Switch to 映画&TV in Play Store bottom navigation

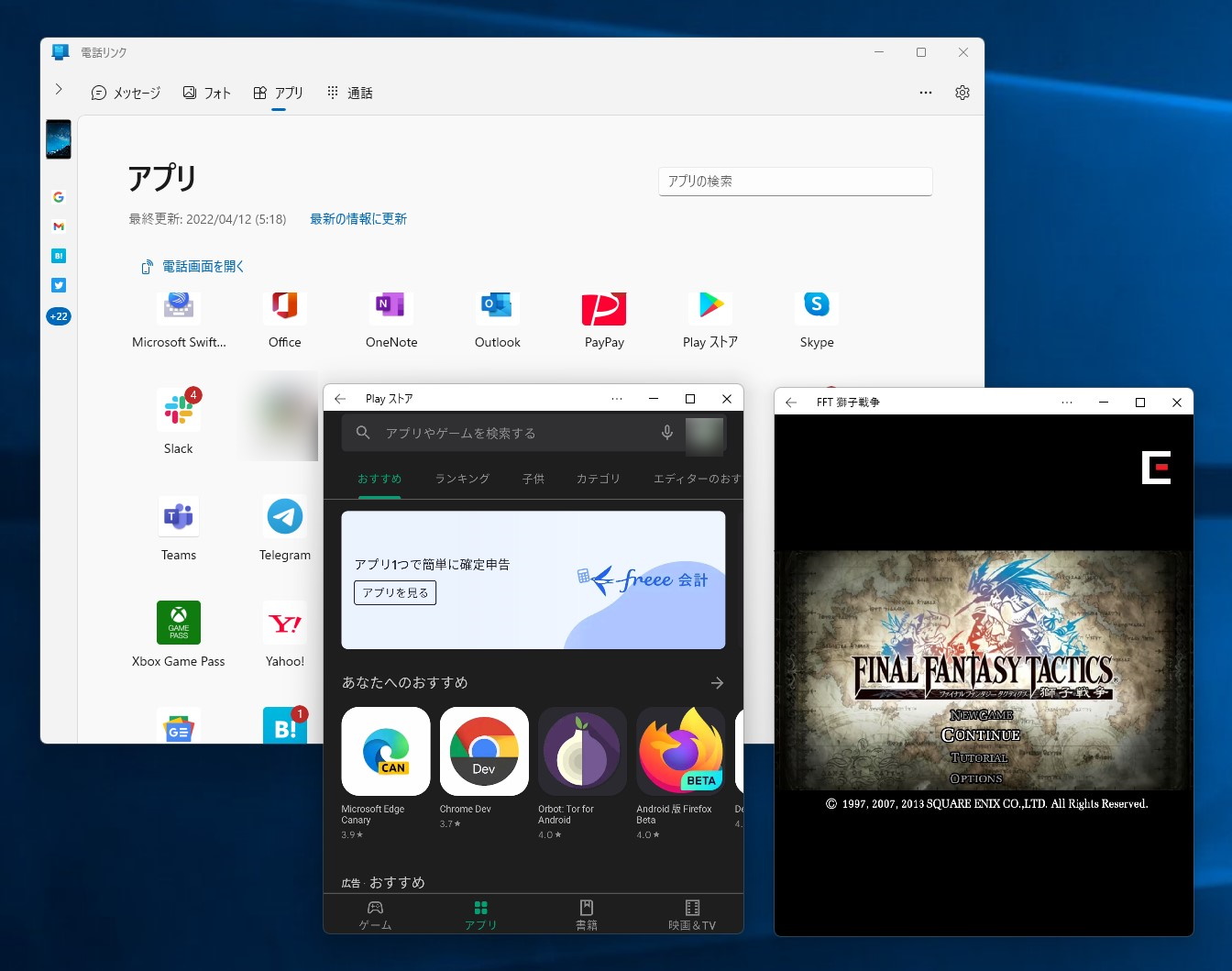point(692,915)
